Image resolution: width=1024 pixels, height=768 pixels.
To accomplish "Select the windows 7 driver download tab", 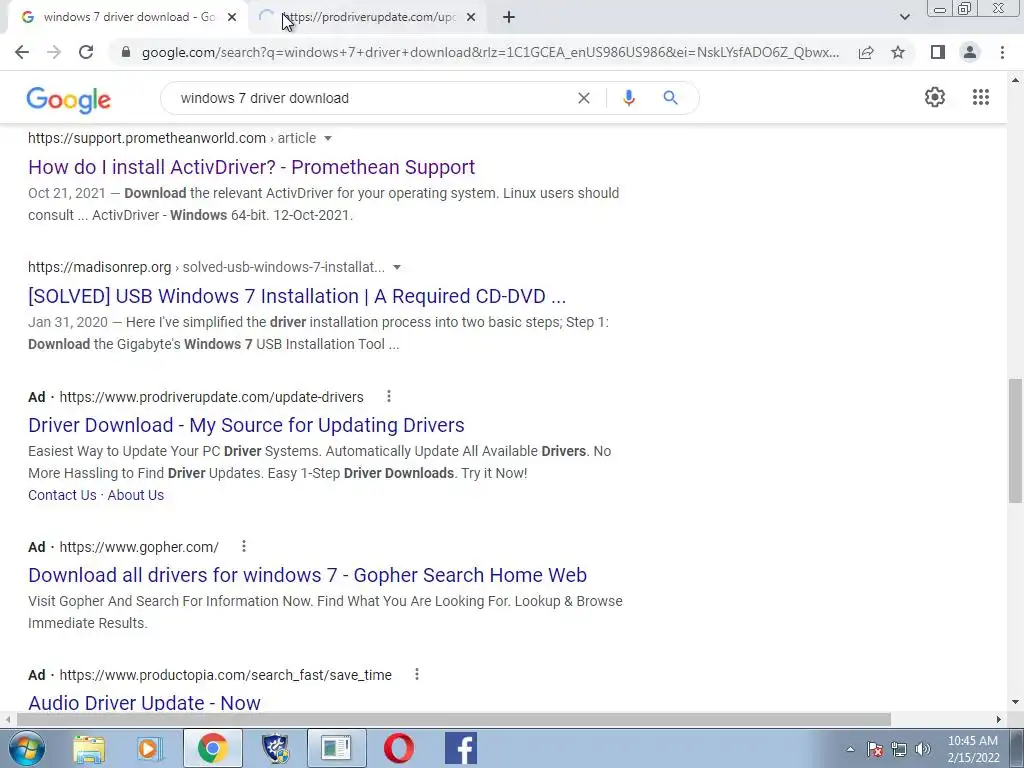I will click(x=129, y=18).
